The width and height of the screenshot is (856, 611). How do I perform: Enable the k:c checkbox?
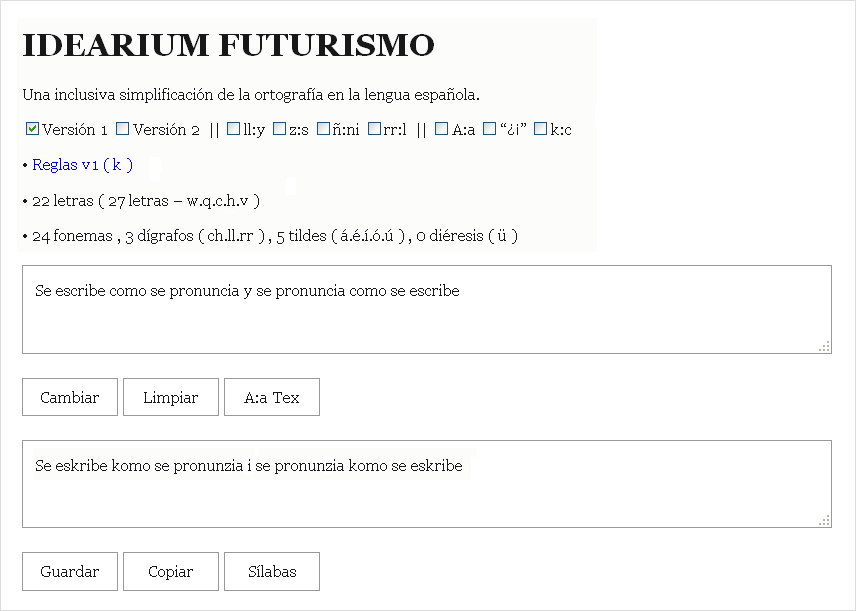tap(540, 129)
